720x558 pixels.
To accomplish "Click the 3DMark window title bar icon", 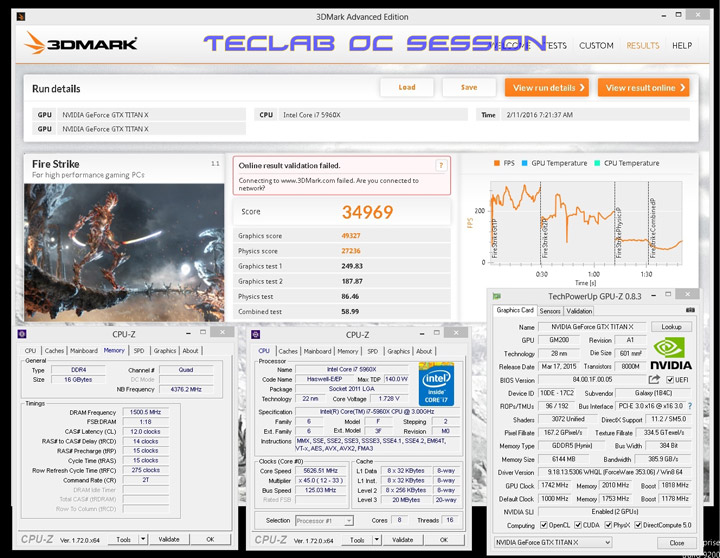I will coord(21,17).
